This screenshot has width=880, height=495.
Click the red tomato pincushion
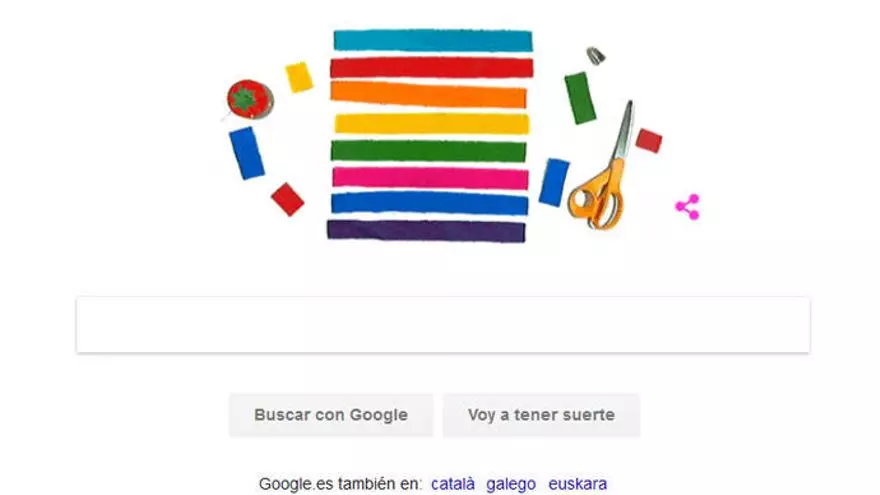coord(250,99)
